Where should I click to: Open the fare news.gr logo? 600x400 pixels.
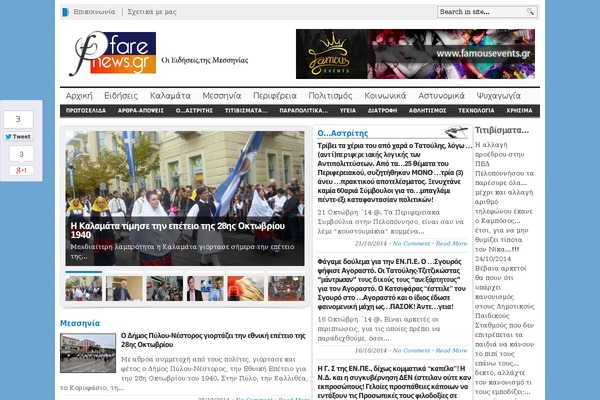tap(112, 53)
